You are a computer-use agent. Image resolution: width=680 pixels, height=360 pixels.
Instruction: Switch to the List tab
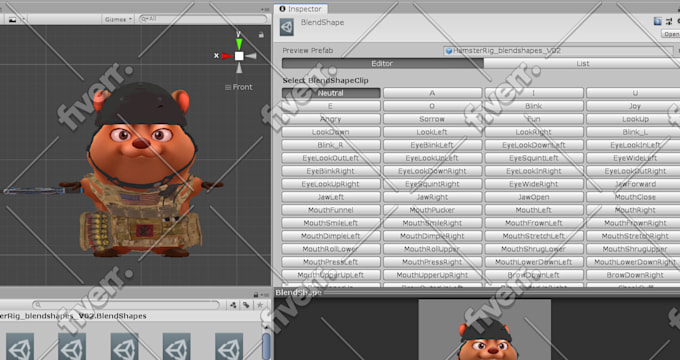pos(582,63)
